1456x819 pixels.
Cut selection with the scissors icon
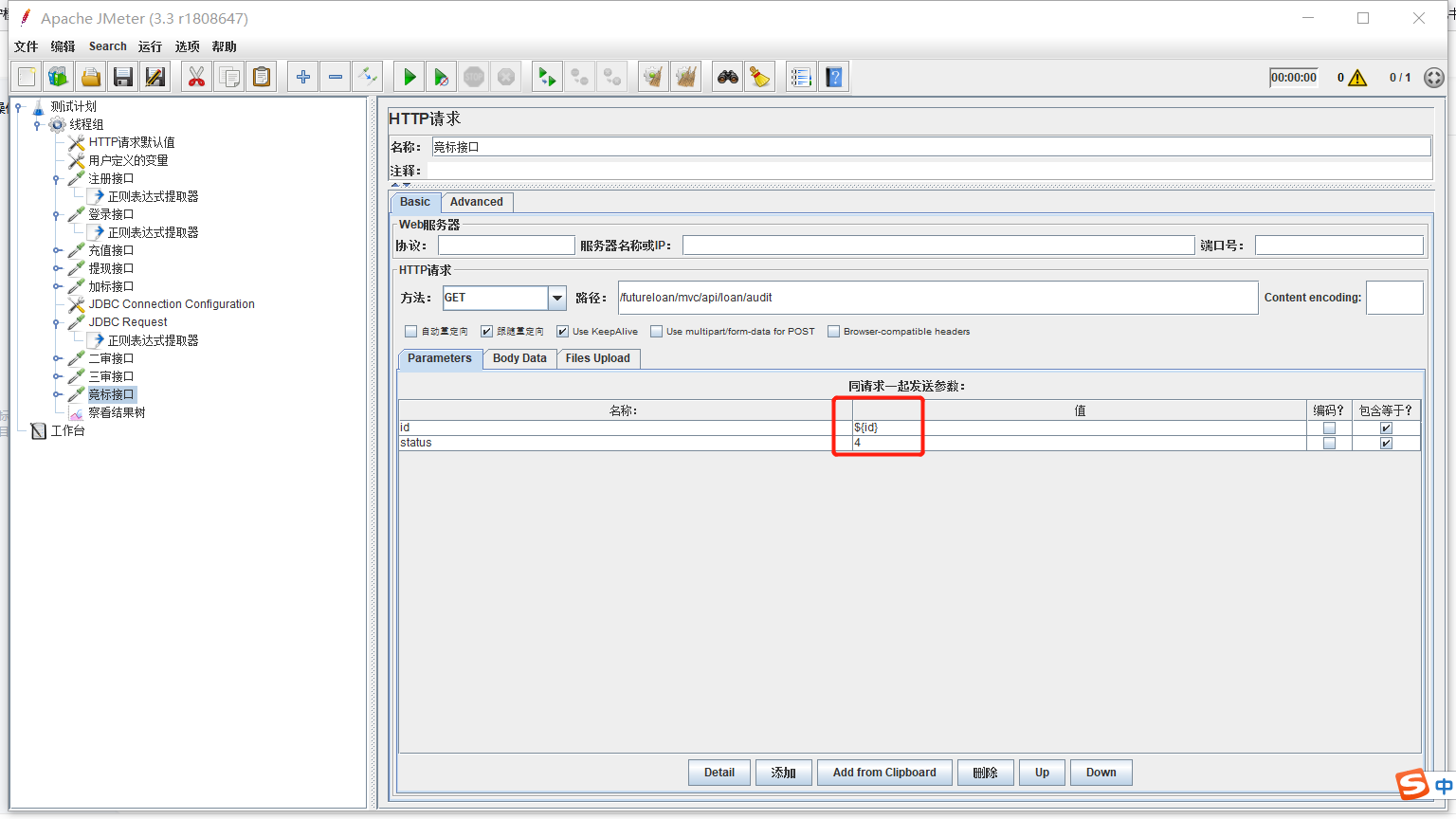(196, 77)
